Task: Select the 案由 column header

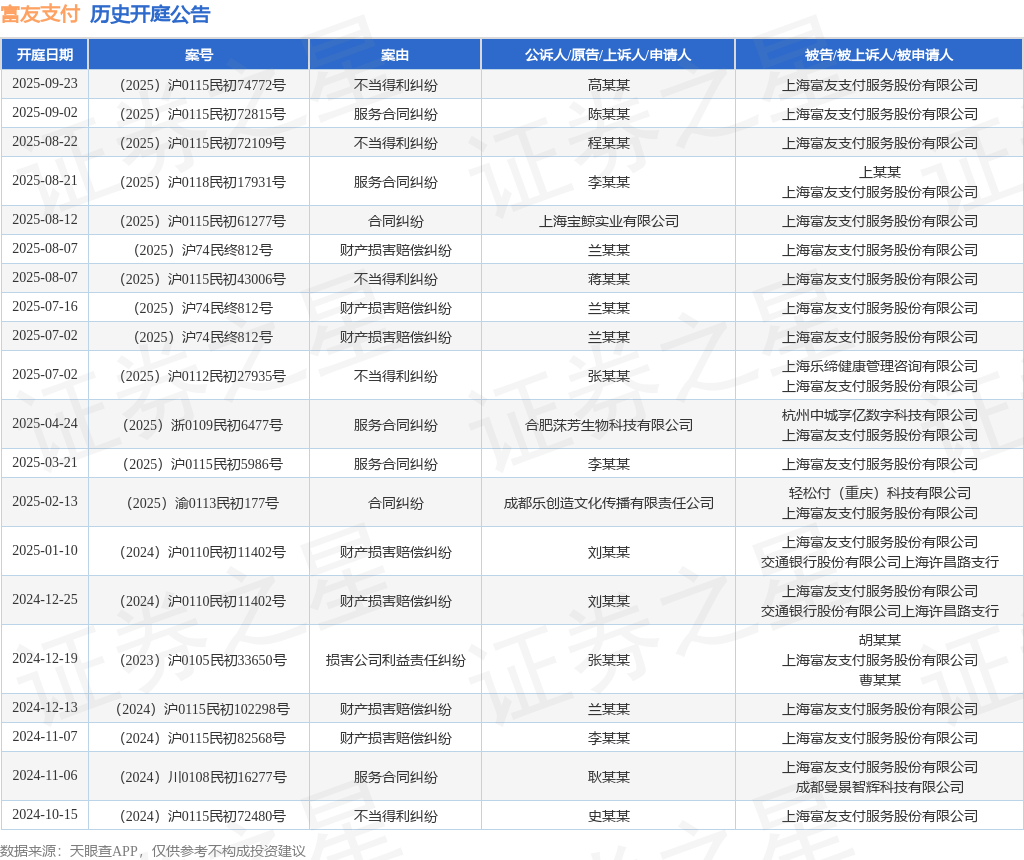Action: pos(395,55)
